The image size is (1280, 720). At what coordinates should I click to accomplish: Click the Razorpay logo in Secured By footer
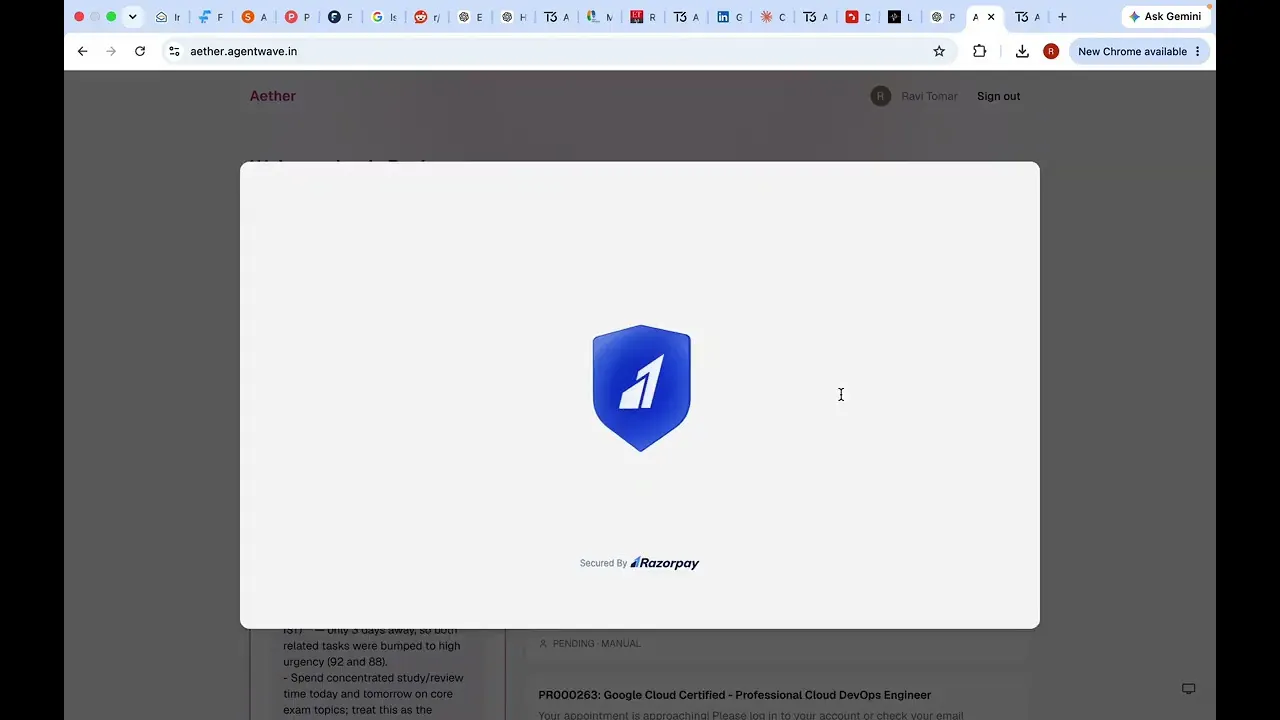(665, 563)
